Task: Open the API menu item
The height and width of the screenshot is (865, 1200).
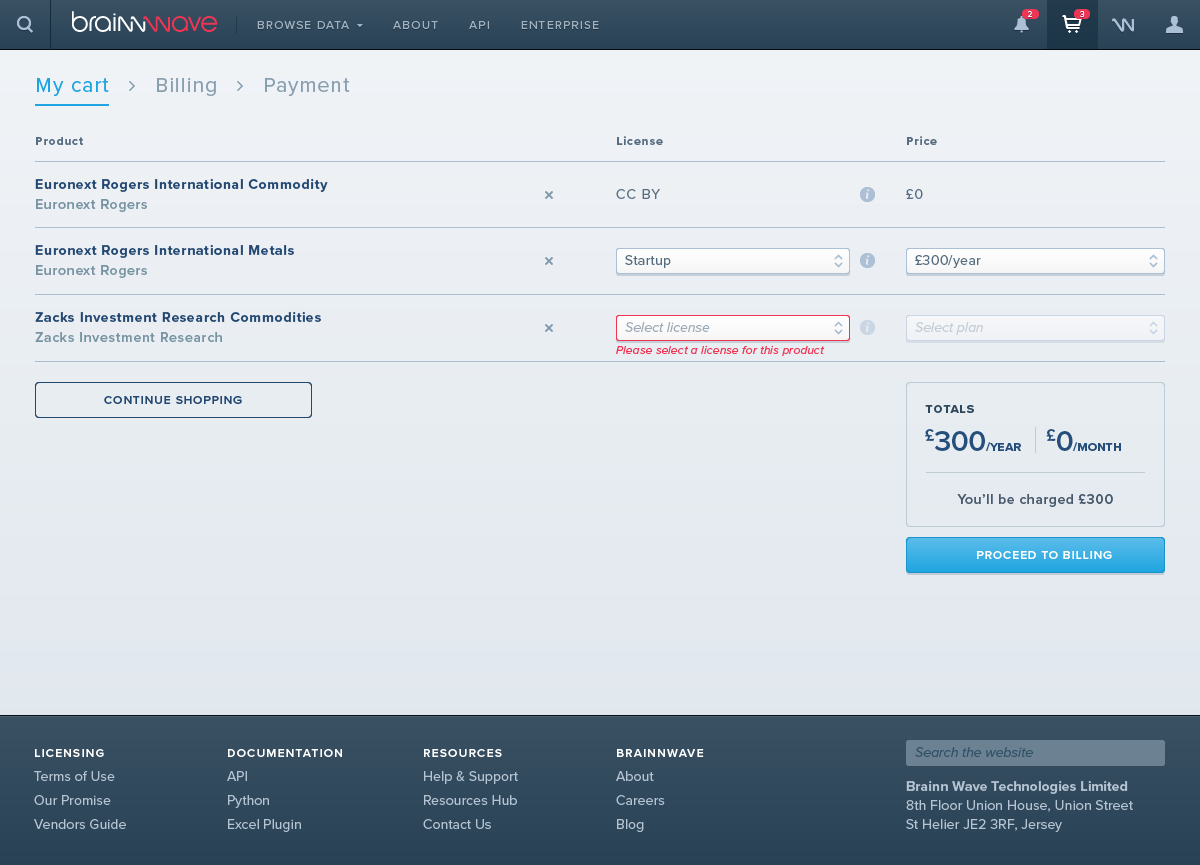Action: coord(480,25)
